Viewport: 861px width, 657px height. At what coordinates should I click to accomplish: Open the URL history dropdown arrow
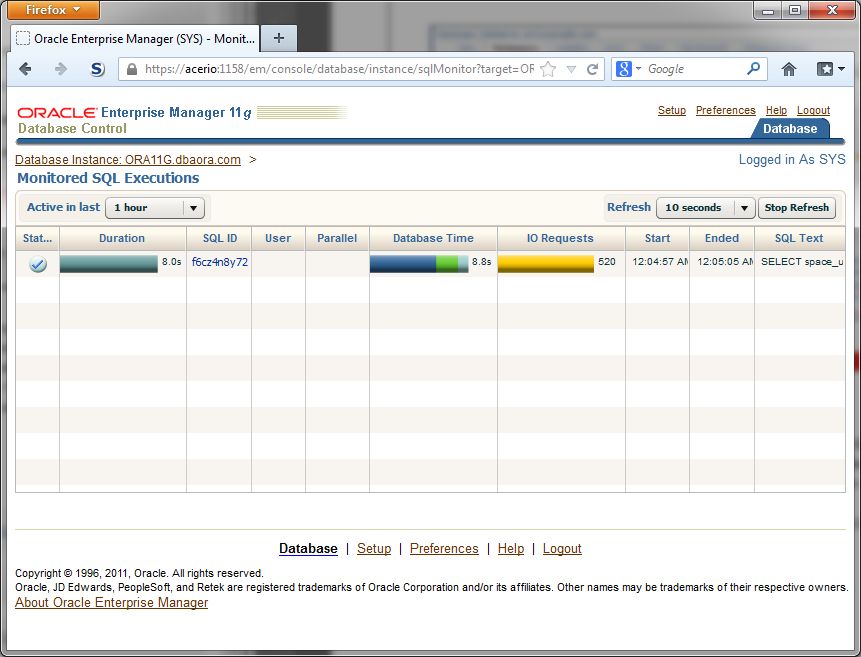coord(571,70)
